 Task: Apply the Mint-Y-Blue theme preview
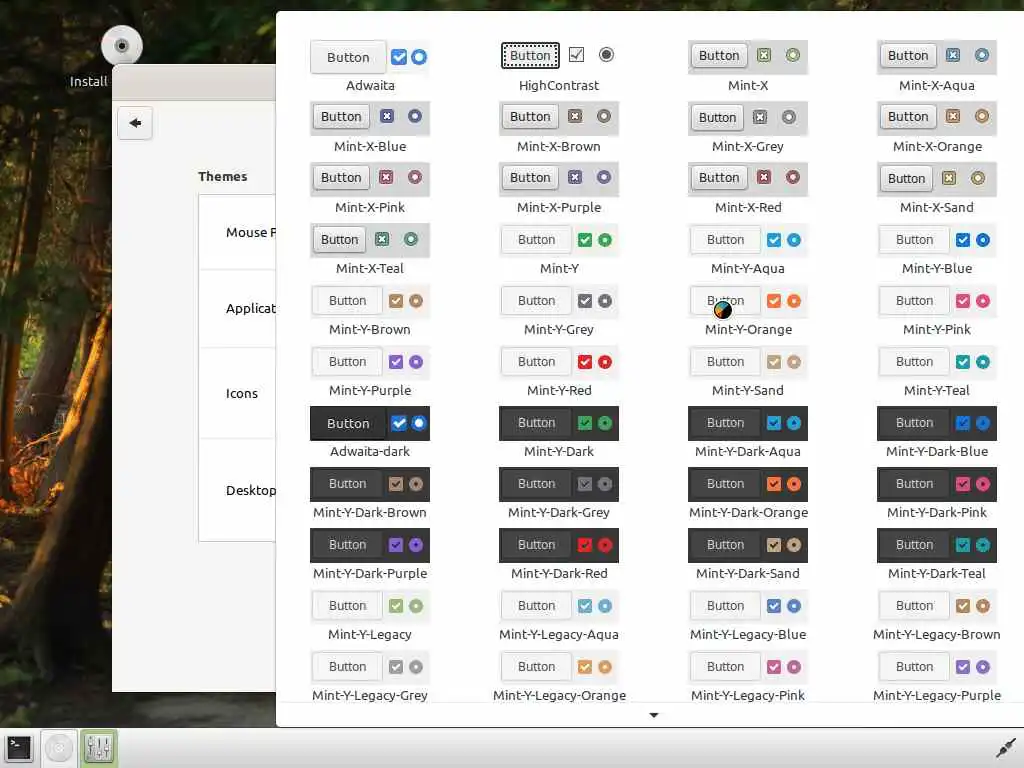(x=936, y=240)
